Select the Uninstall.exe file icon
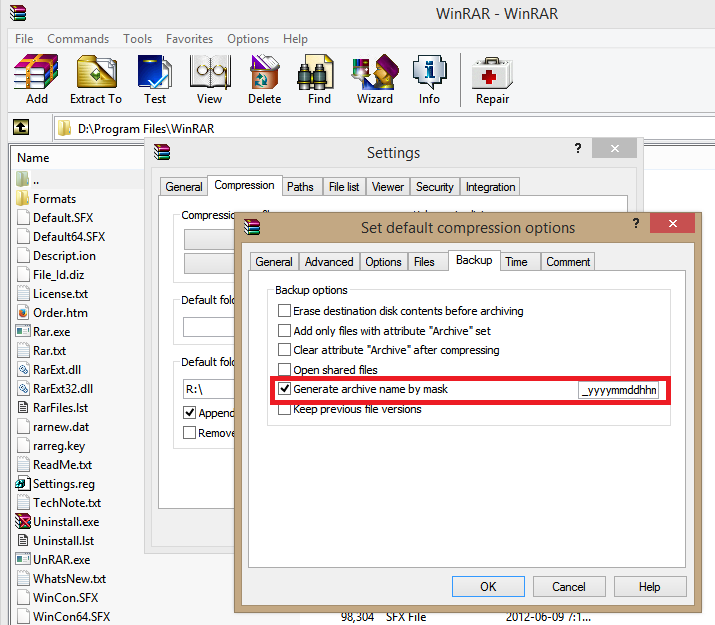715x625 pixels. point(23,521)
